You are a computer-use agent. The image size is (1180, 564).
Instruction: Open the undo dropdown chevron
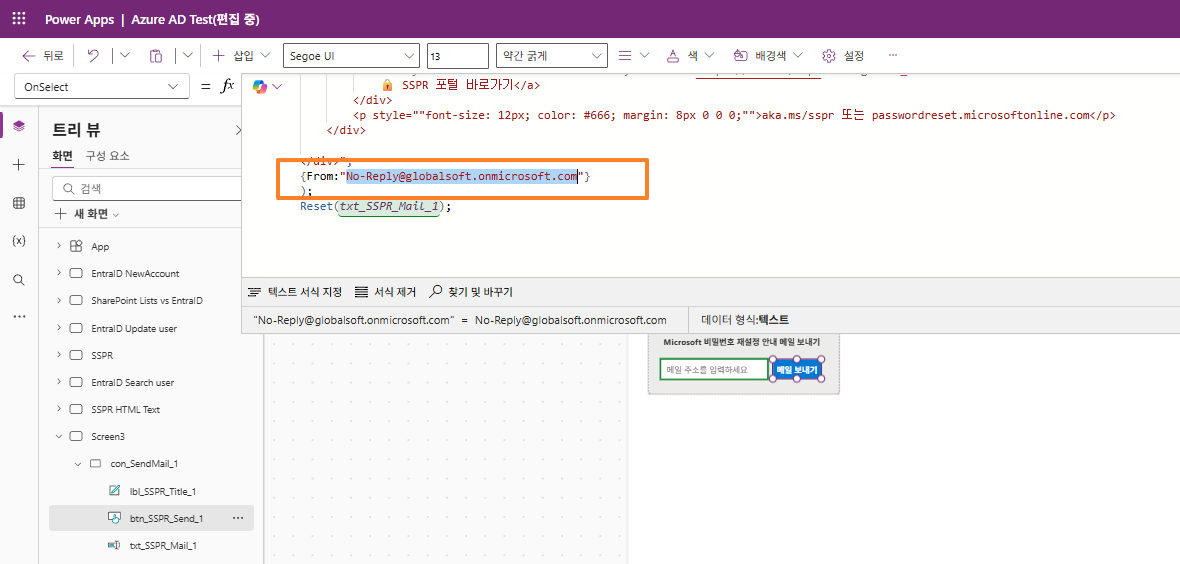coord(125,56)
